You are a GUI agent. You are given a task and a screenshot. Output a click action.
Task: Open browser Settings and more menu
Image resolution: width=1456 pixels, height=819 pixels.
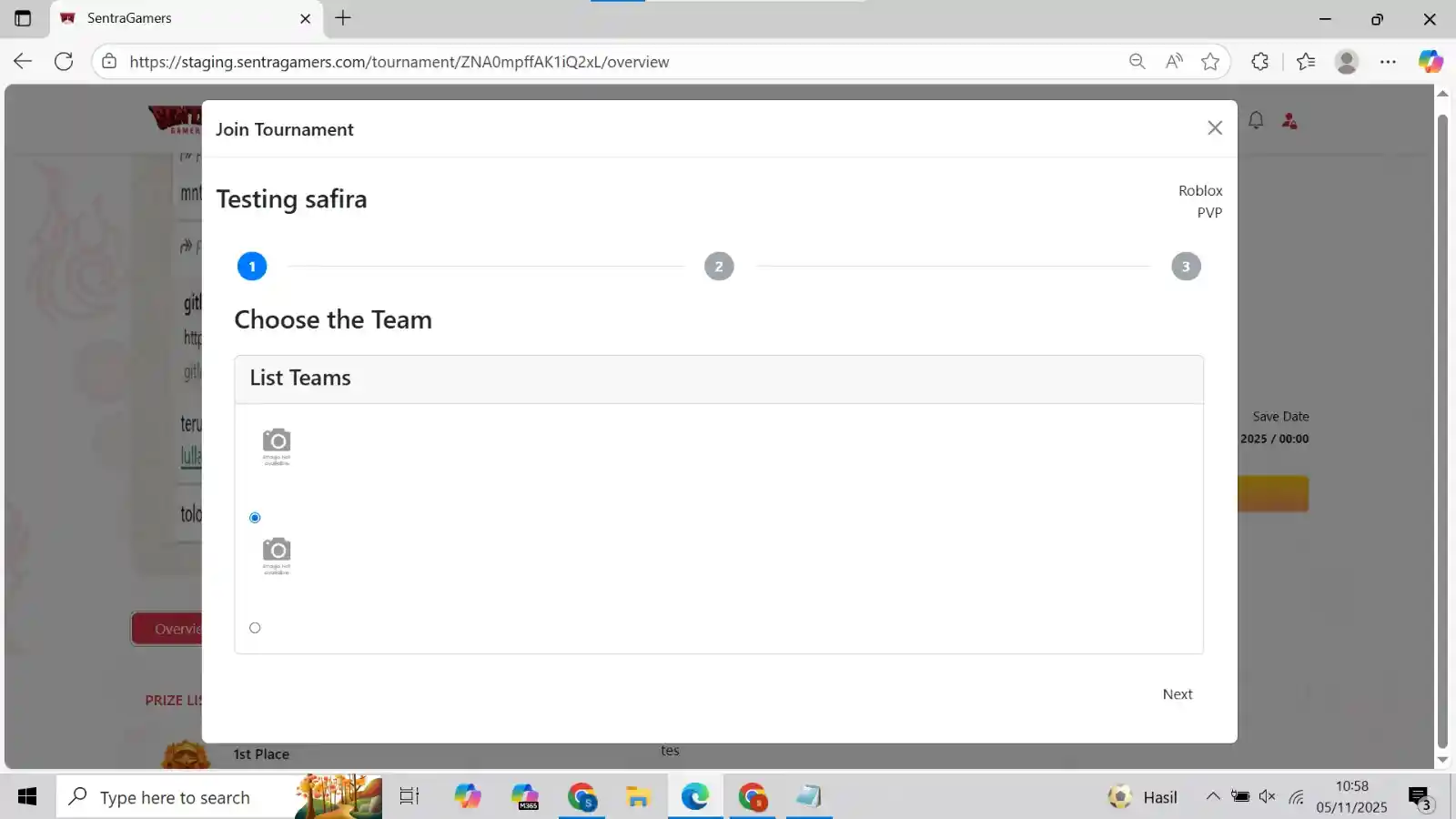(1388, 62)
